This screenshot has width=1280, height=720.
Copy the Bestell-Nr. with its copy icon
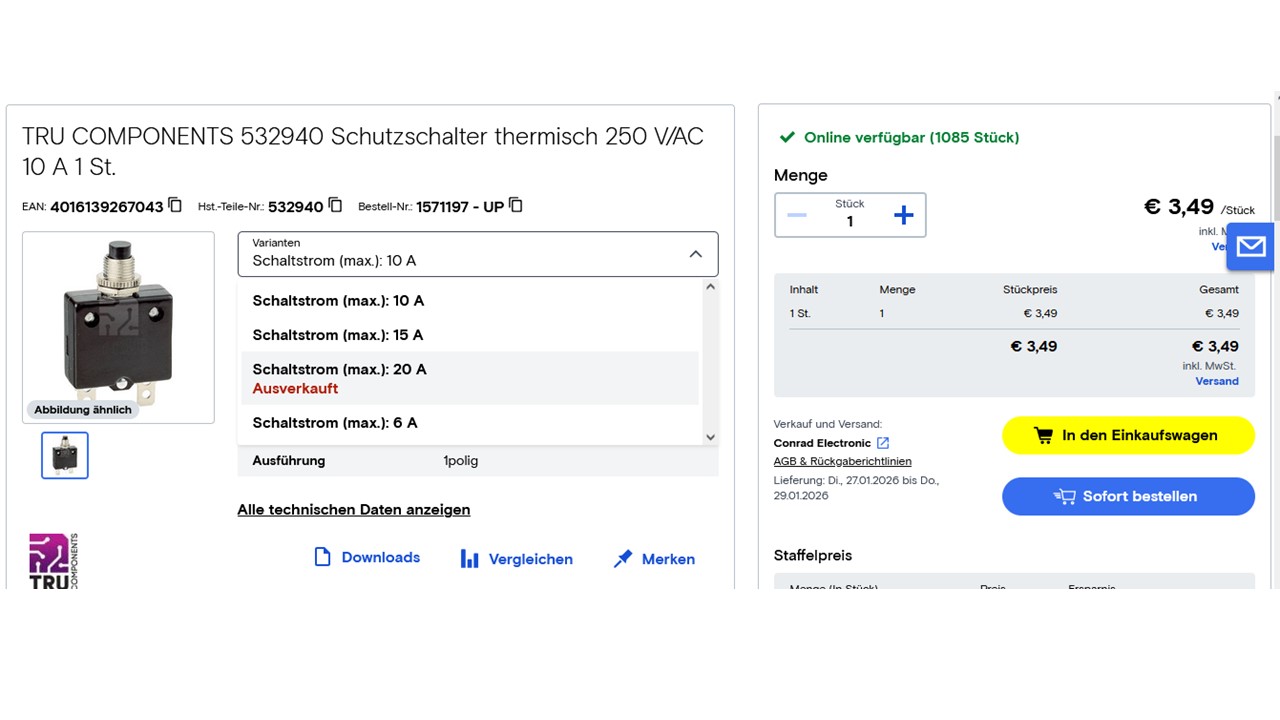[x=515, y=205]
